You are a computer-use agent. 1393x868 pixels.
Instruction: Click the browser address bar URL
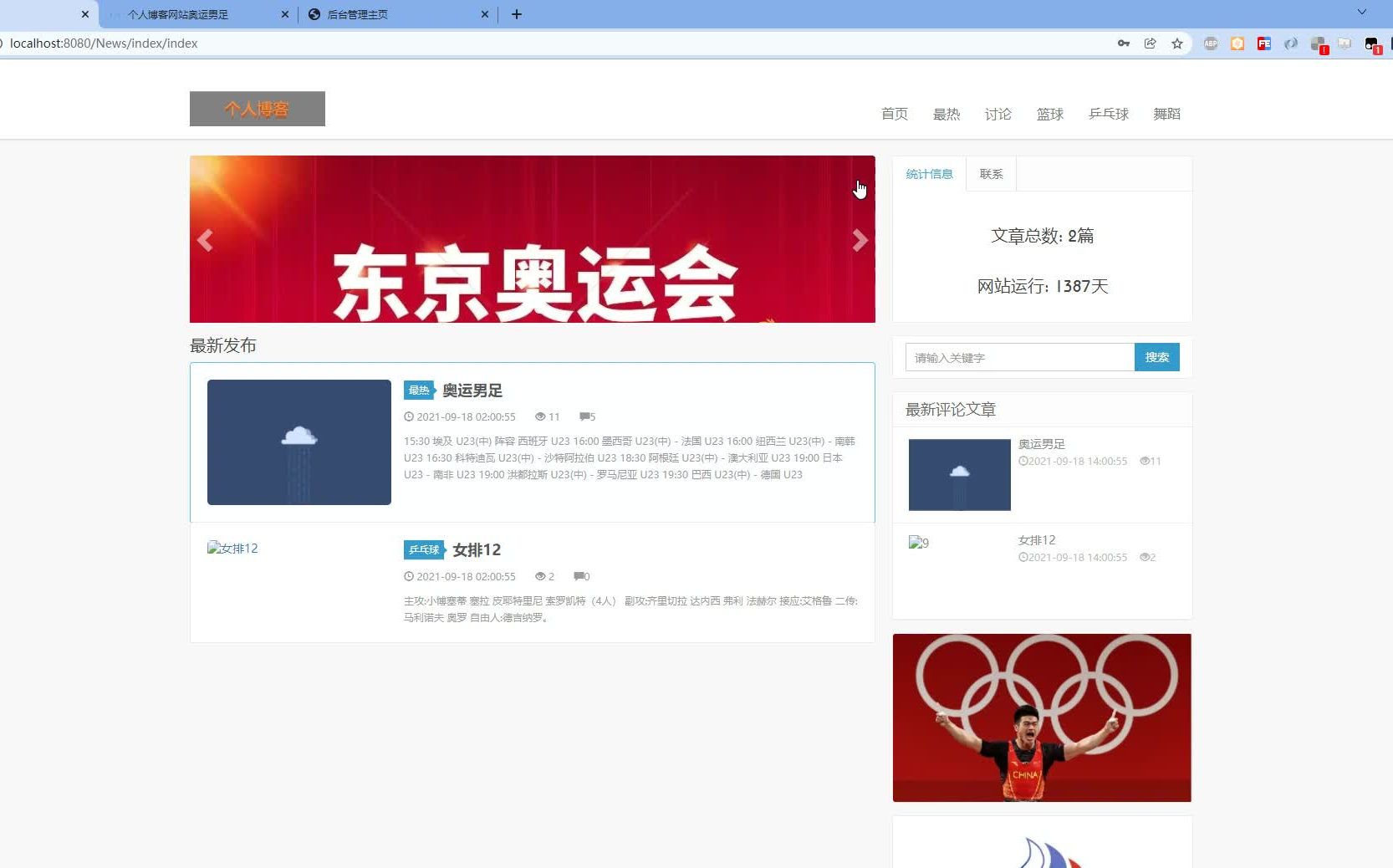pyautogui.click(x=104, y=43)
